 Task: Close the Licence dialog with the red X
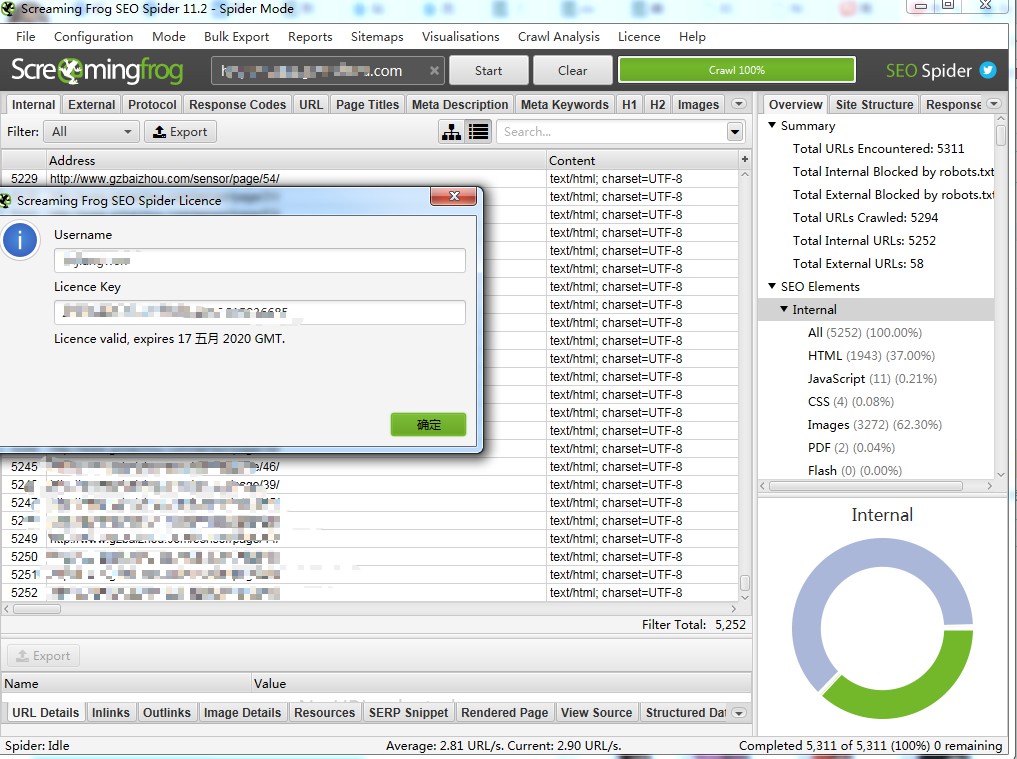click(454, 196)
